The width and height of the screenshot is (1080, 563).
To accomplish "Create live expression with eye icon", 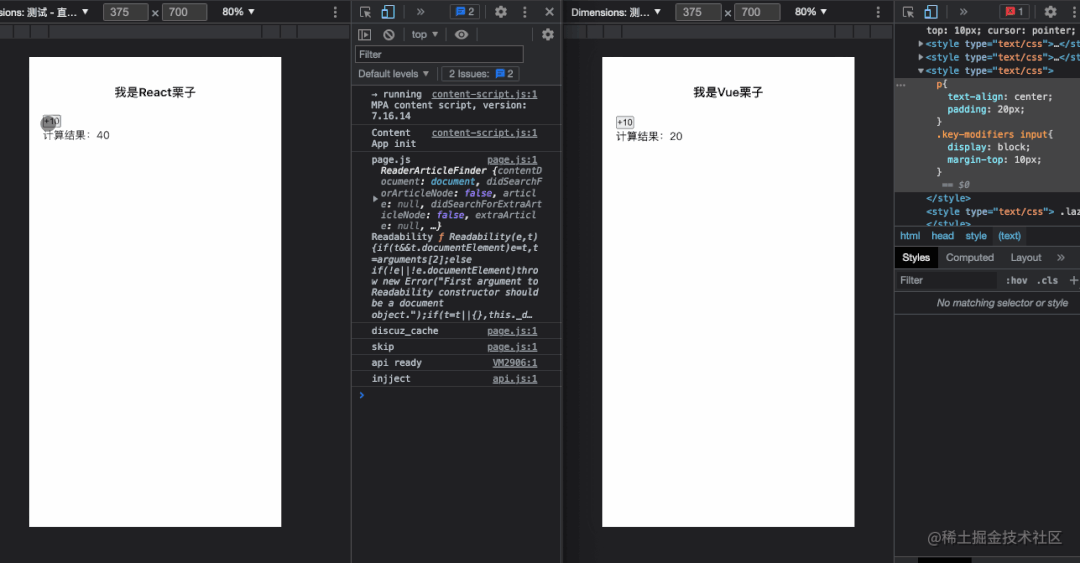I will coord(461,34).
